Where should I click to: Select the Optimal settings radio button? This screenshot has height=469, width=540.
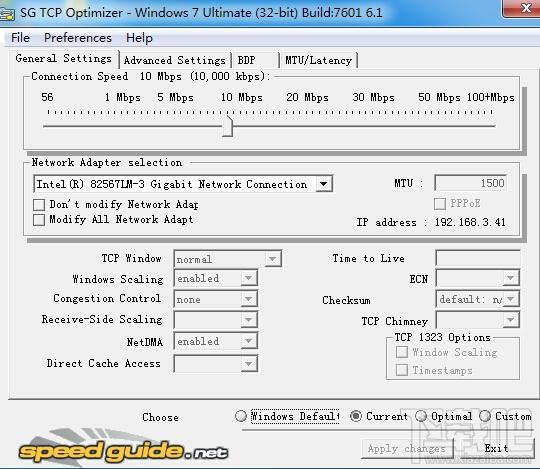click(421, 416)
